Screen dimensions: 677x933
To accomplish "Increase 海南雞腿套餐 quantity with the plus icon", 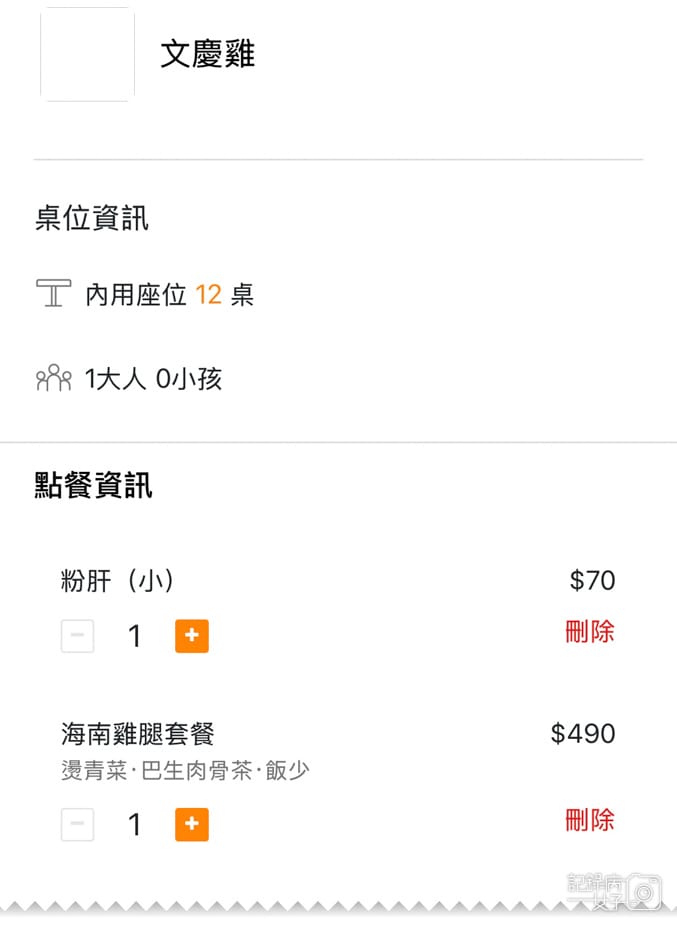I will (x=191, y=824).
